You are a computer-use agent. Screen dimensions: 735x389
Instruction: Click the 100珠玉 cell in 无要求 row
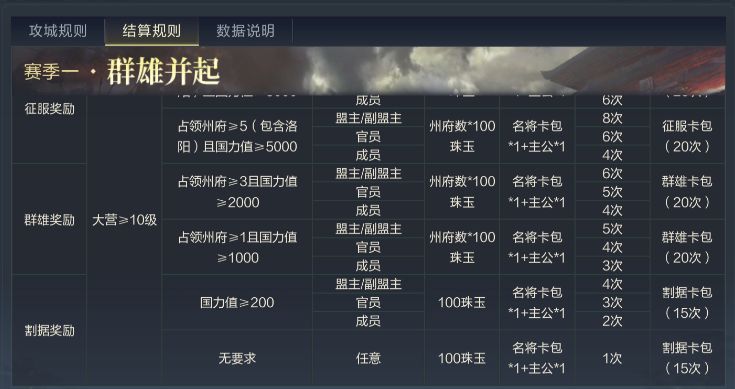click(x=462, y=358)
